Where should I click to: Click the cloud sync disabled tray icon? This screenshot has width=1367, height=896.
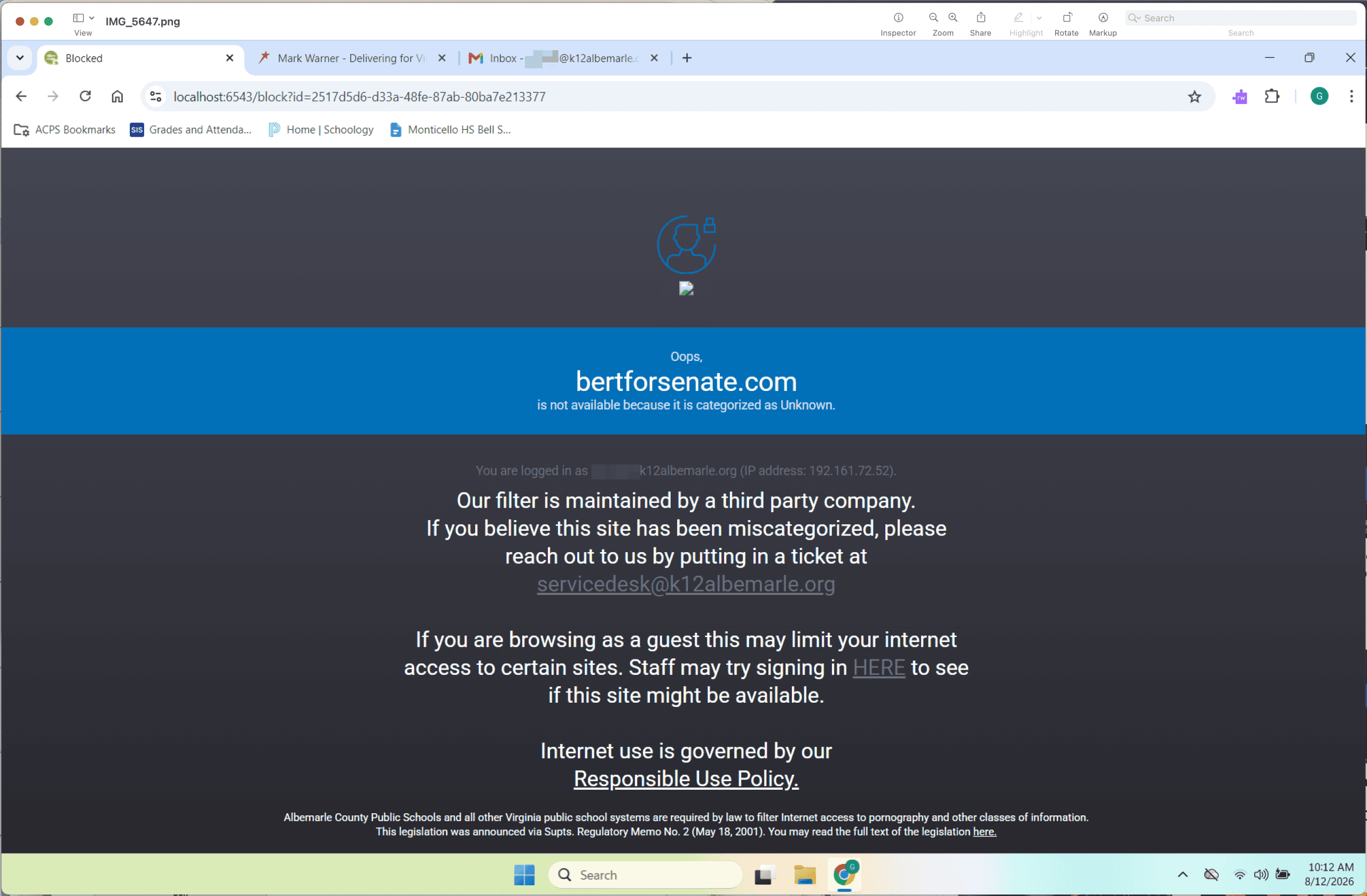(1212, 875)
